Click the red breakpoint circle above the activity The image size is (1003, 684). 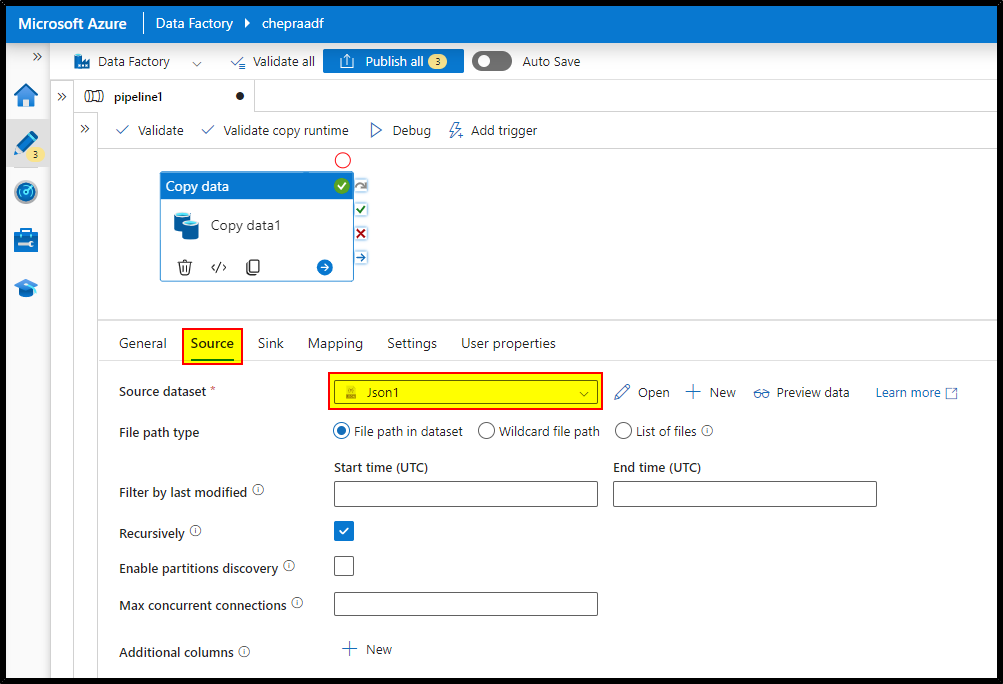click(343, 160)
